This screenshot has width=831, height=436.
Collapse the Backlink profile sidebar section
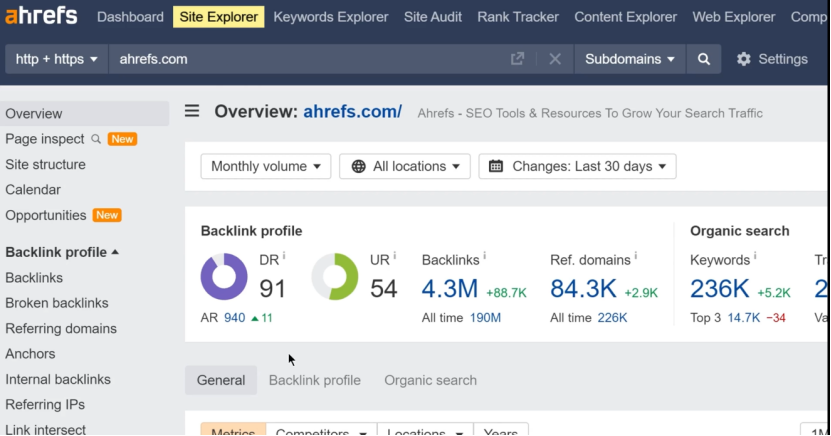pyautogui.click(x=62, y=252)
